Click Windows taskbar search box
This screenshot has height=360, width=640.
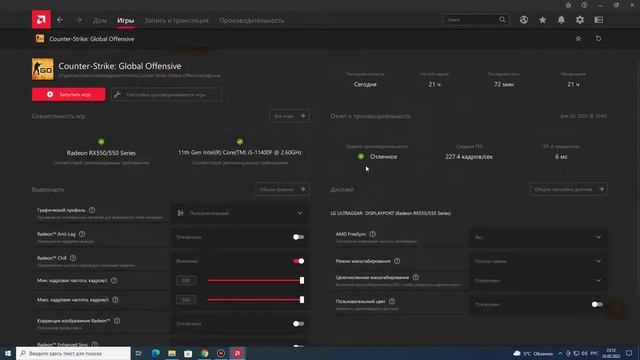[x=73, y=353]
